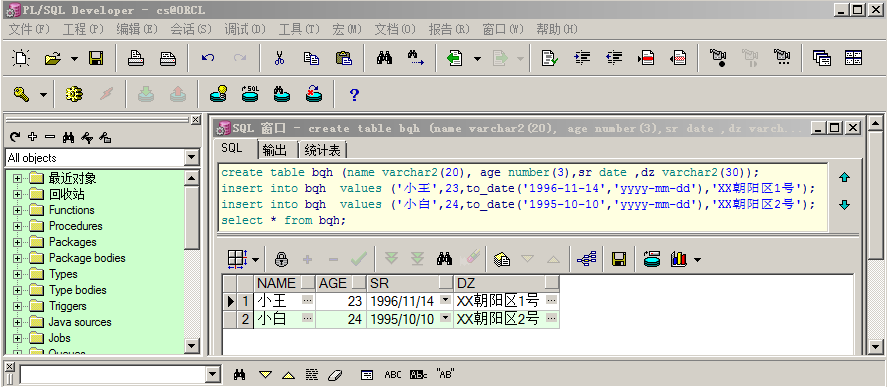Click the Single record view tree icon

[587, 259]
